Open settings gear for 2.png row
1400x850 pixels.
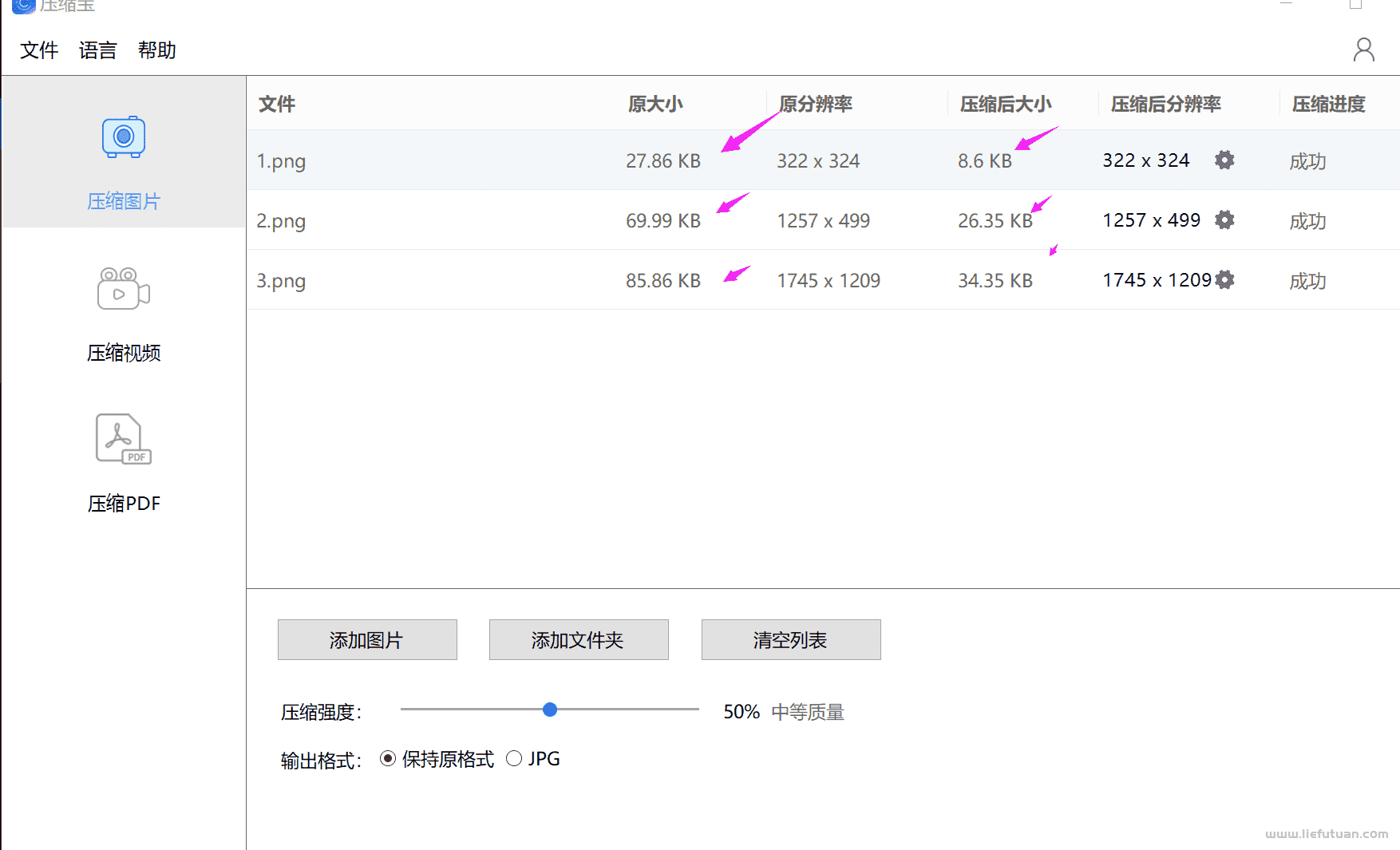click(1224, 220)
